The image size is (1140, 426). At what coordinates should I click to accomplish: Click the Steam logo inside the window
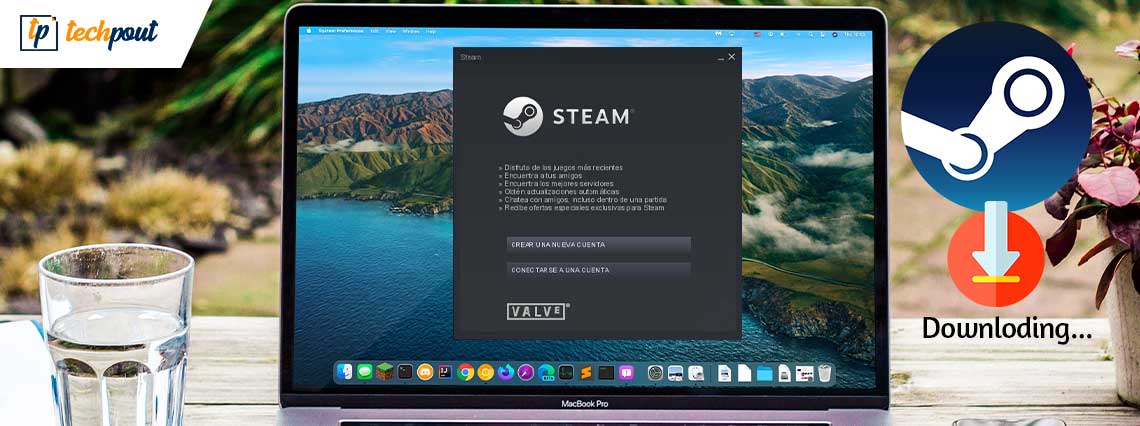[x=567, y=116]
